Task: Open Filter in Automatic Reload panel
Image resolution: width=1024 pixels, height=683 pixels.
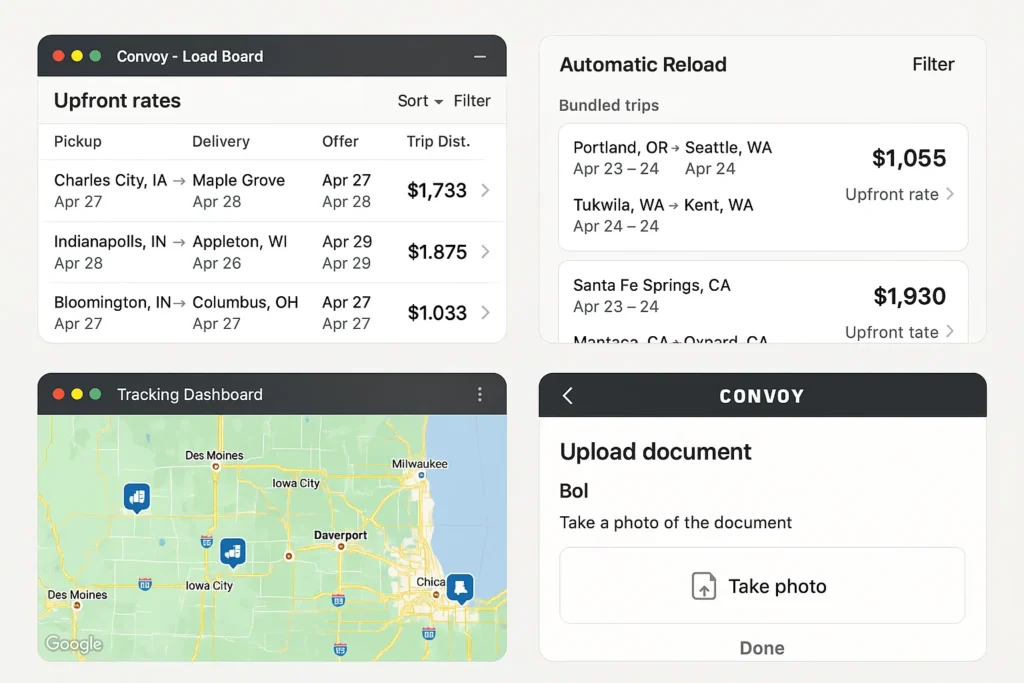Action: (x=933, y=65)
